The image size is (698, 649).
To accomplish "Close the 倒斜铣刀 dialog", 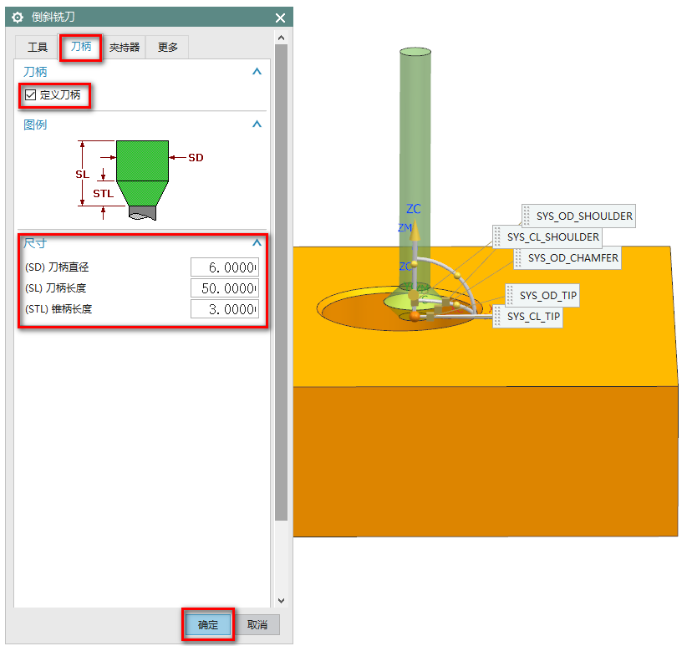I will click(280, 18).
